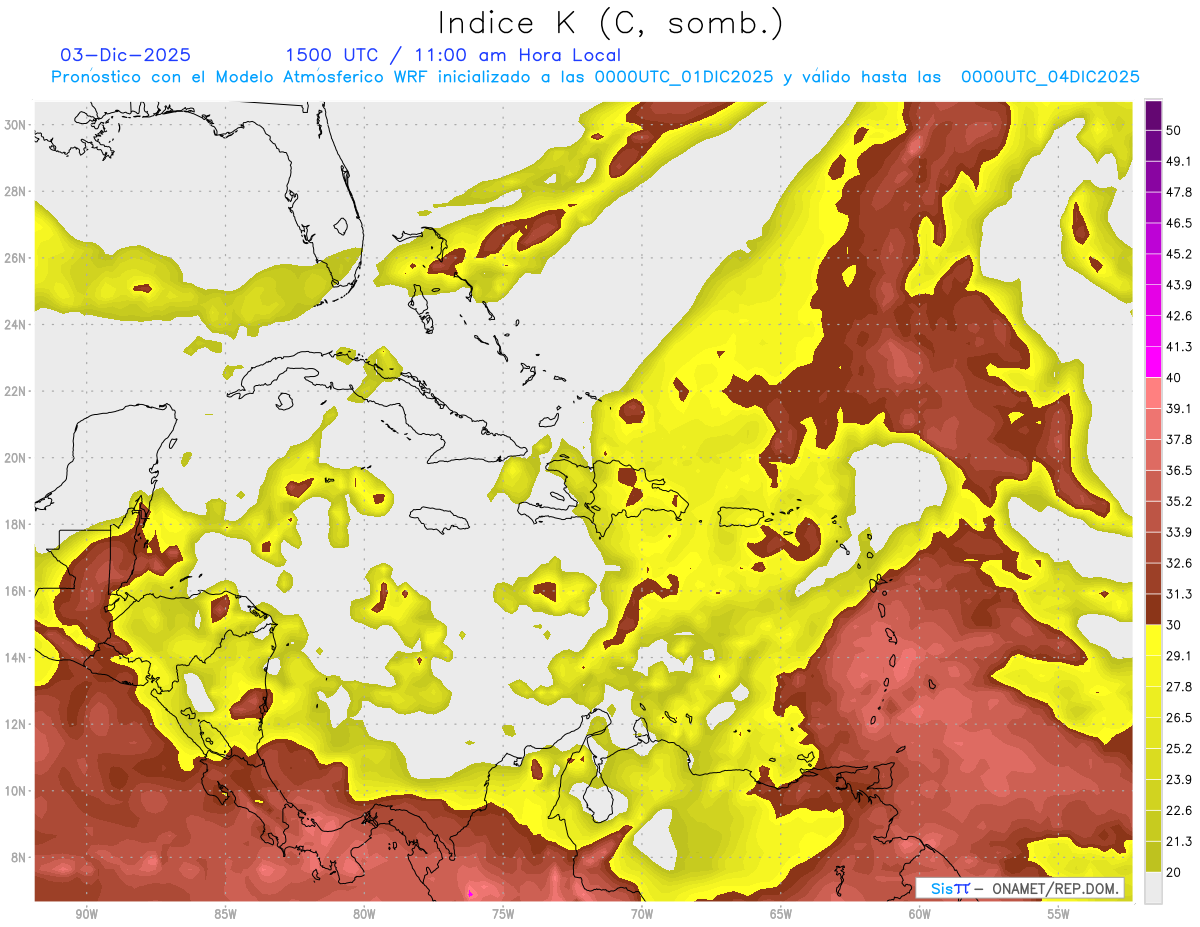Click the legend value 50

point(1175,130)
